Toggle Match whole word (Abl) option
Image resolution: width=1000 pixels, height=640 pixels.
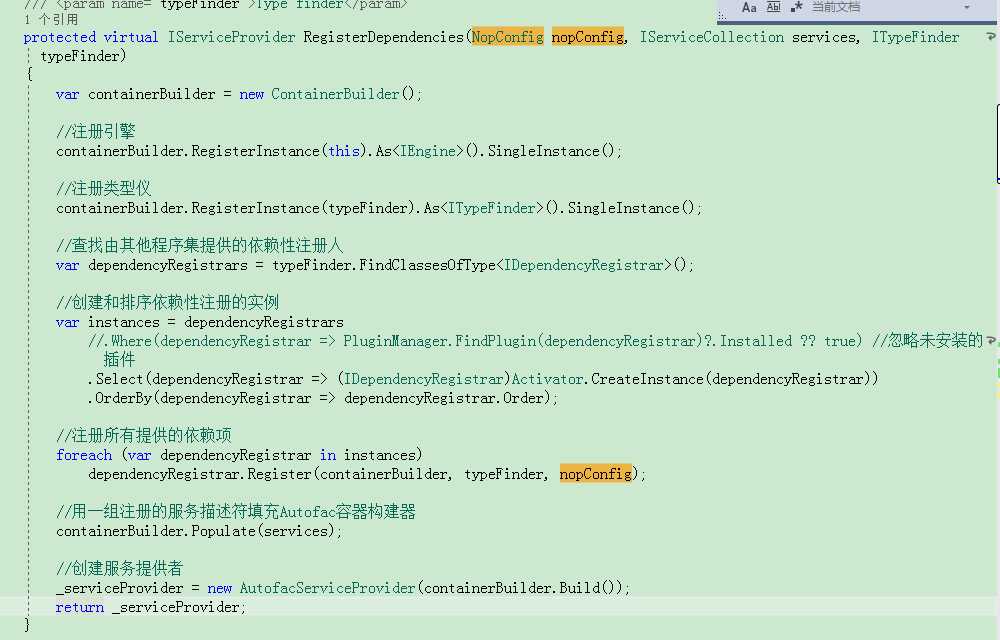point(773,7)
